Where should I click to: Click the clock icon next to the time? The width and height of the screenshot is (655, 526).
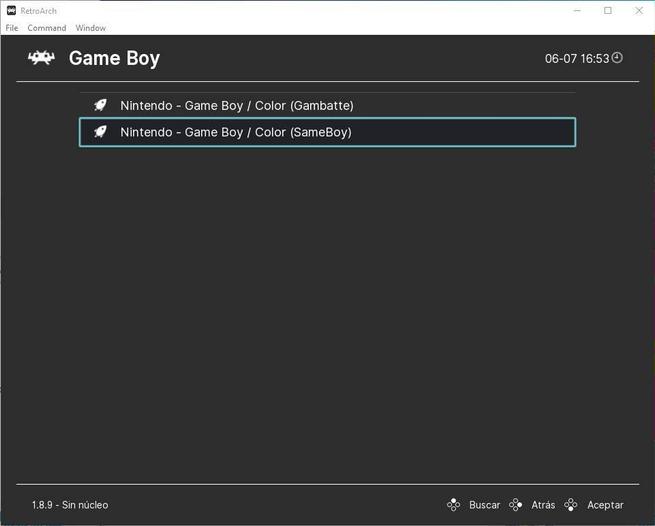point(617,58)
